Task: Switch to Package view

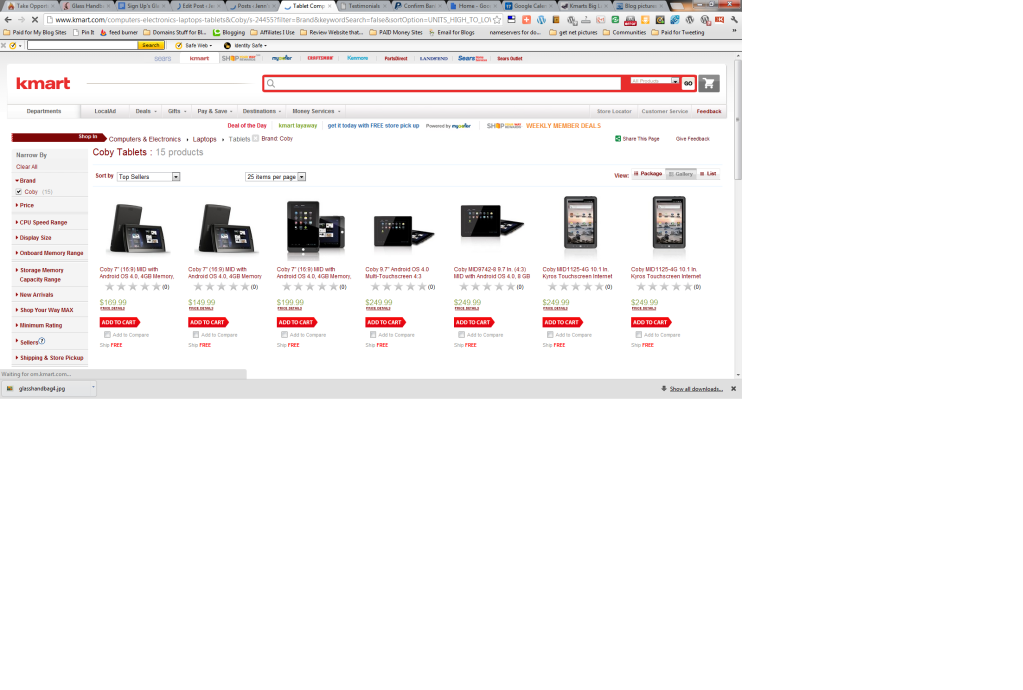Action: 648,173
